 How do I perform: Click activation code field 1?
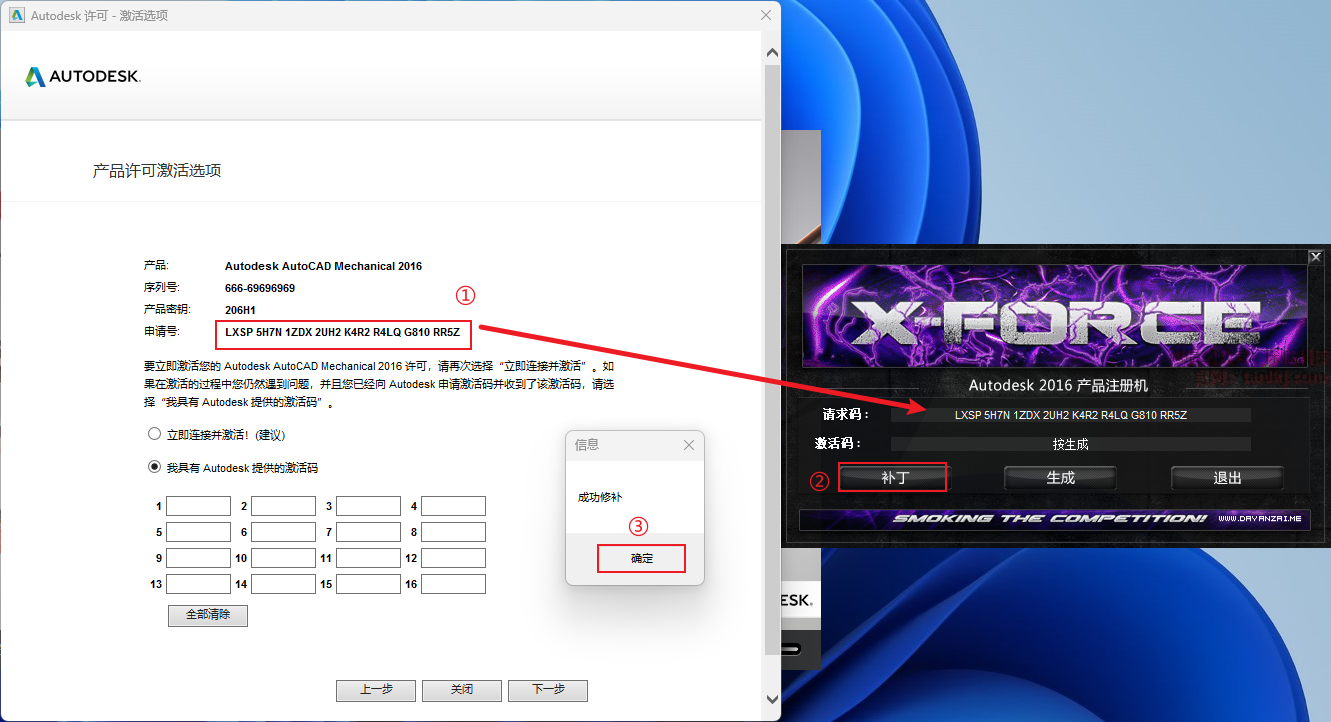(198, 506)
